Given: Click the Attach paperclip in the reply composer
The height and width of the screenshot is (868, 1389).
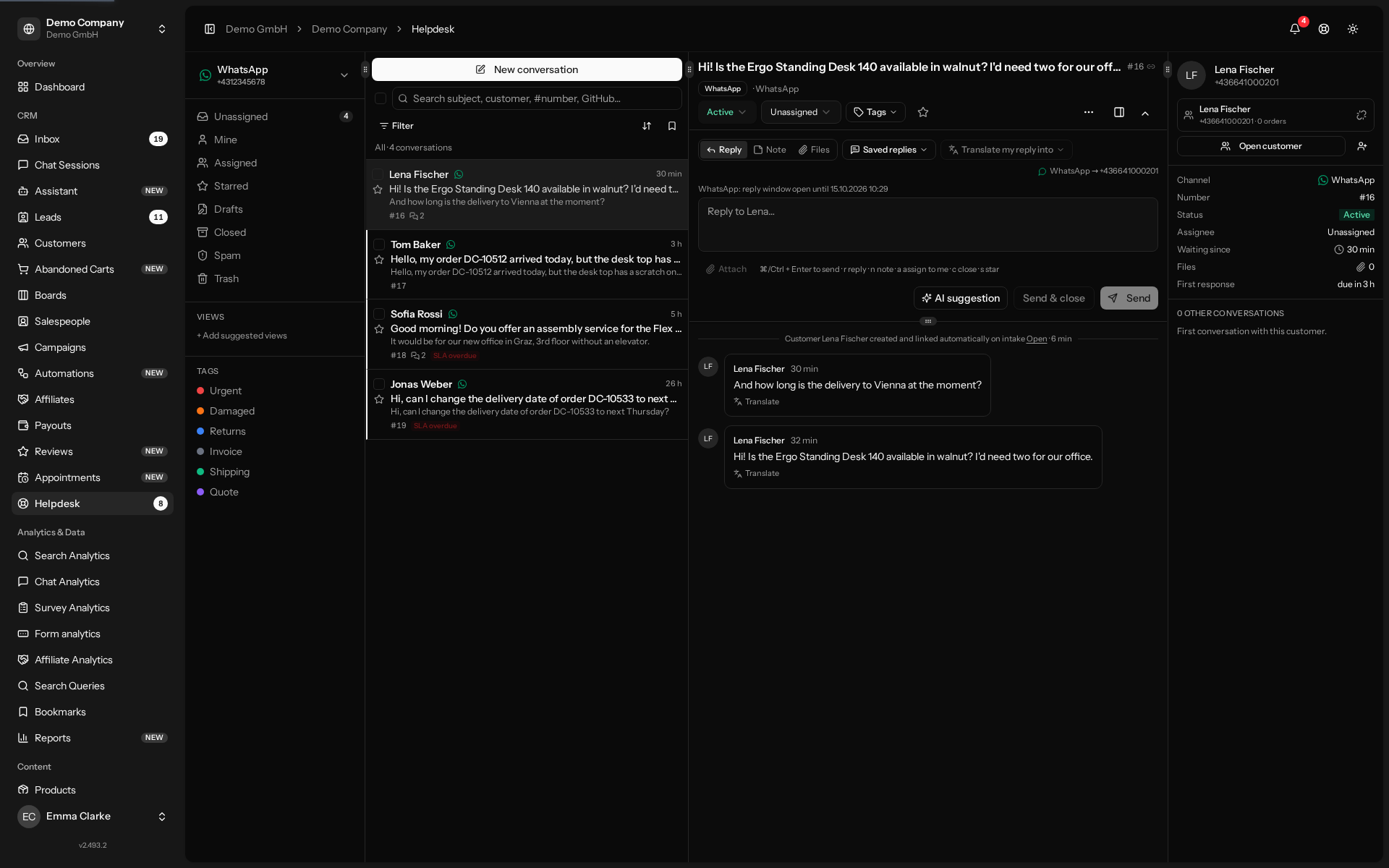Looking at the screenshot, I should (x=726, y=269).
